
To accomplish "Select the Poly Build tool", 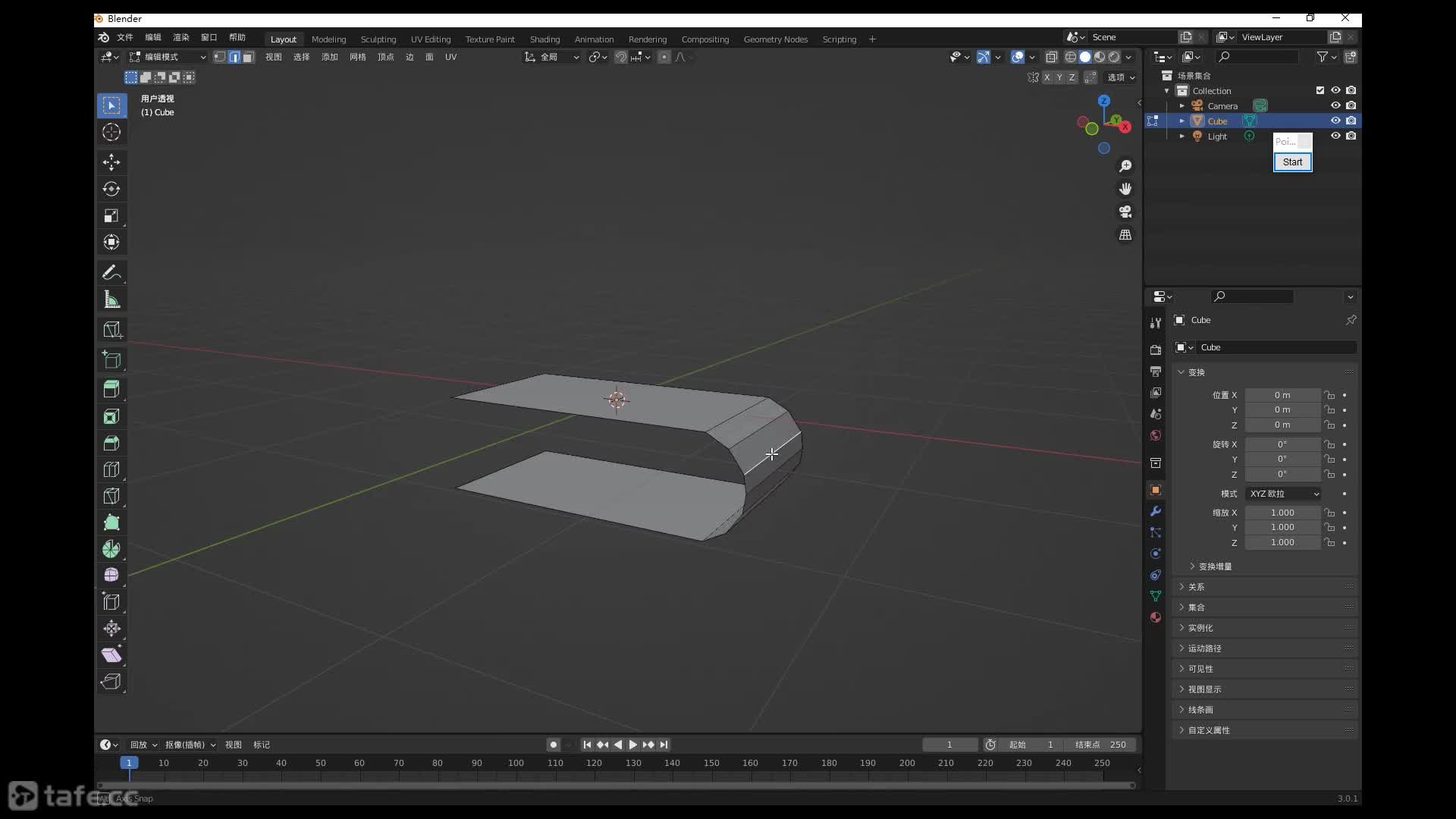I will point(111,522).
